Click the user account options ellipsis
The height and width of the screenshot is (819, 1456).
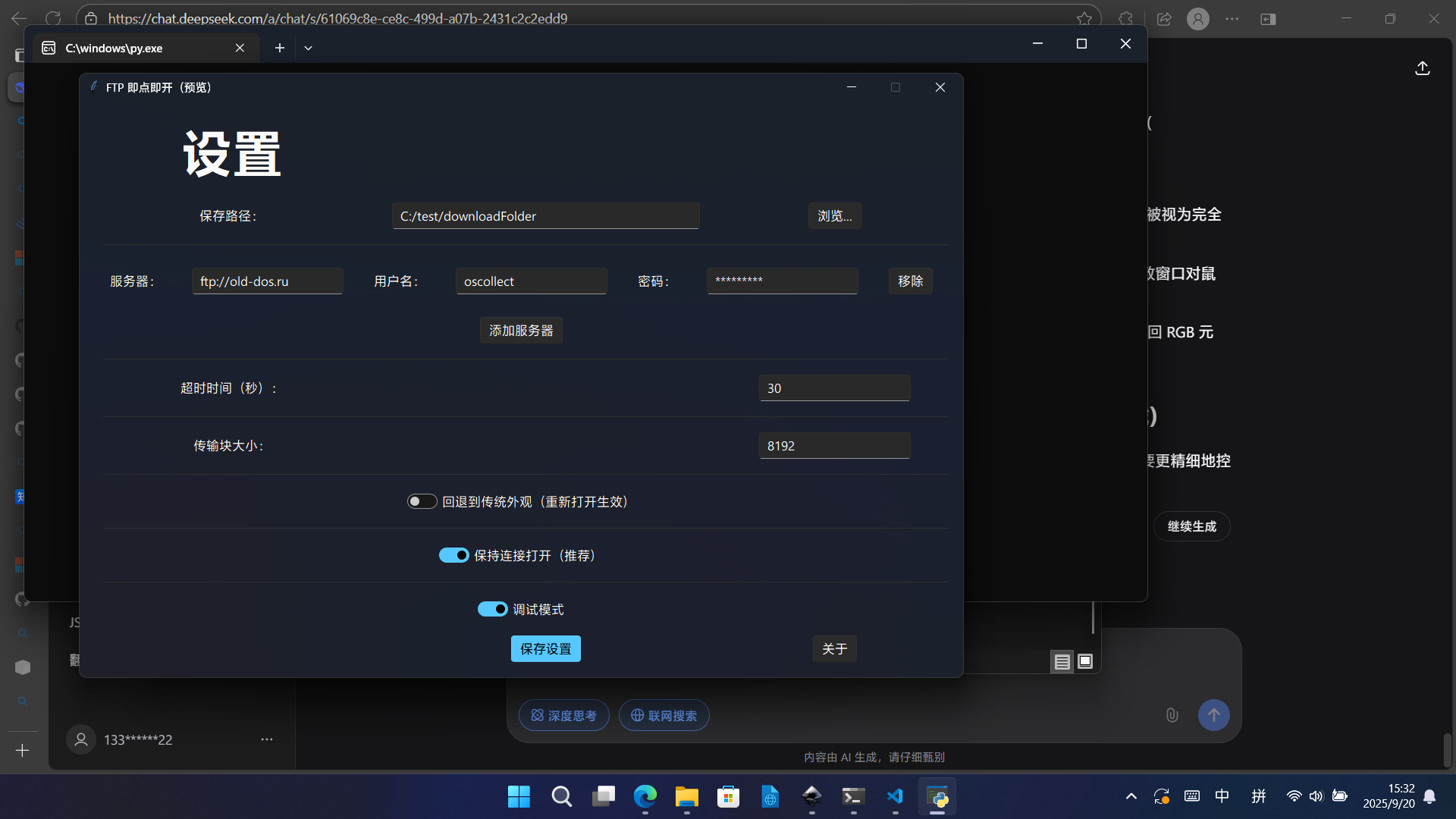tap(267, 739)
